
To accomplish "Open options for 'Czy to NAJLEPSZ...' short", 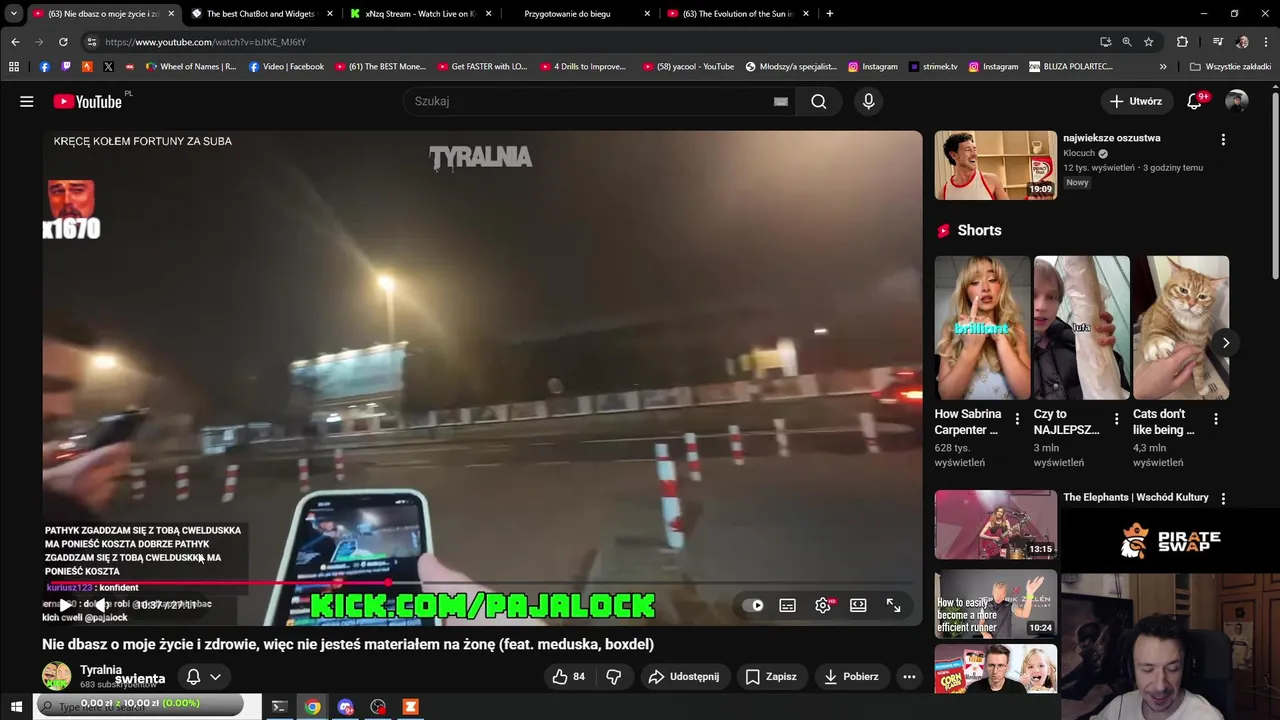I will (x=1116, y=418).
